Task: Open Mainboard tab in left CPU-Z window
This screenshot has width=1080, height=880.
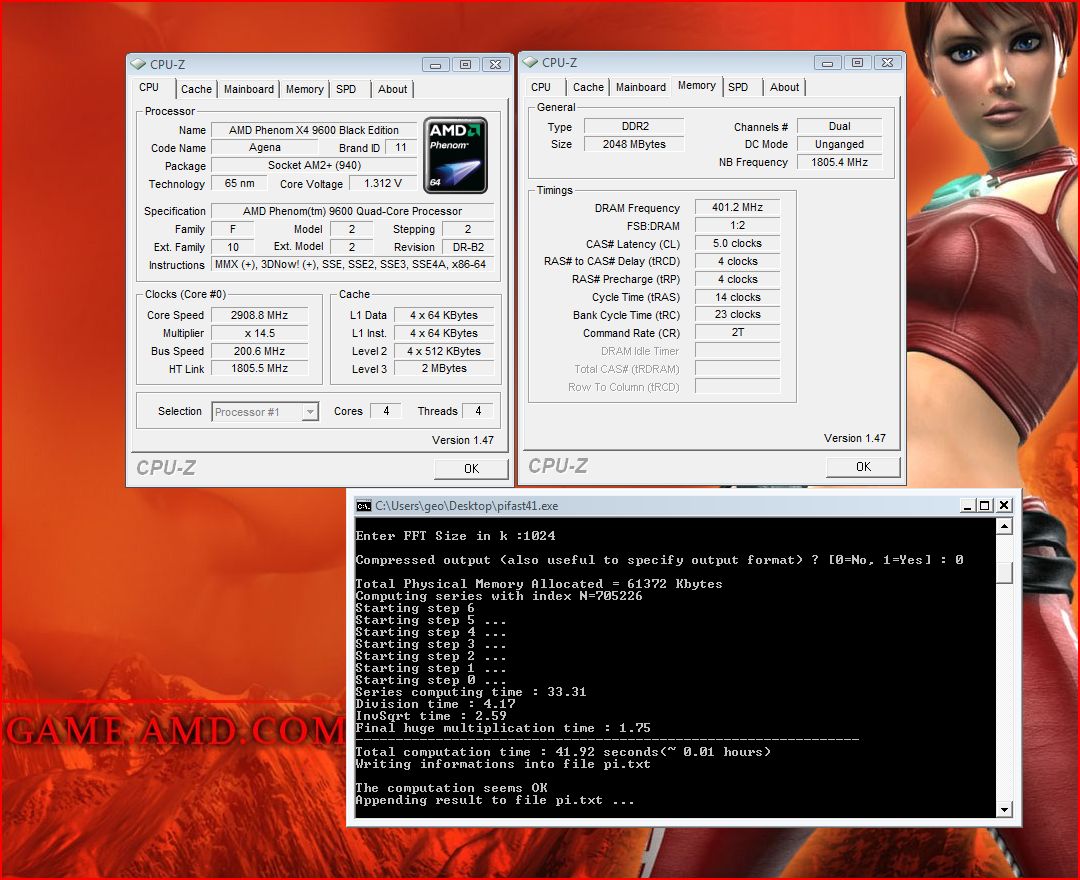Action: coord(249,89)
